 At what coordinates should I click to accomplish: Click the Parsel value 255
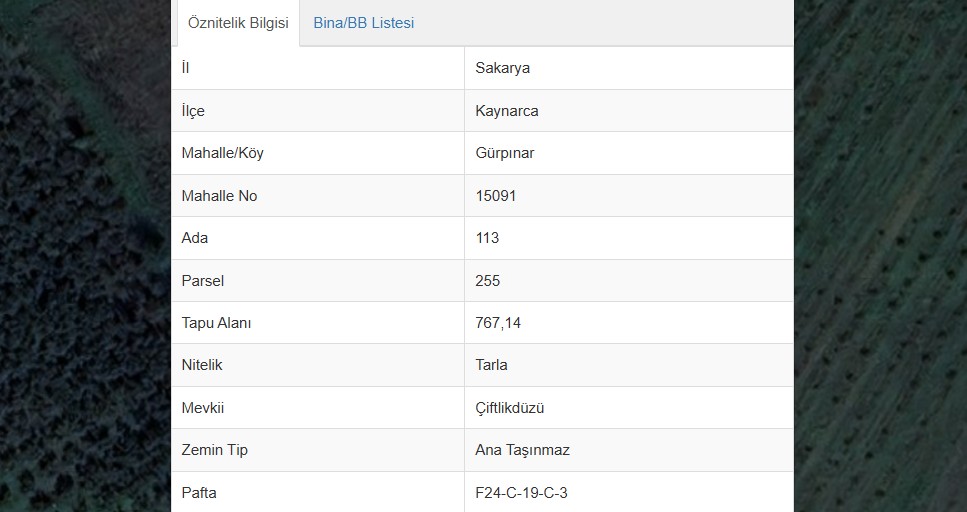(x=487, y=281)
